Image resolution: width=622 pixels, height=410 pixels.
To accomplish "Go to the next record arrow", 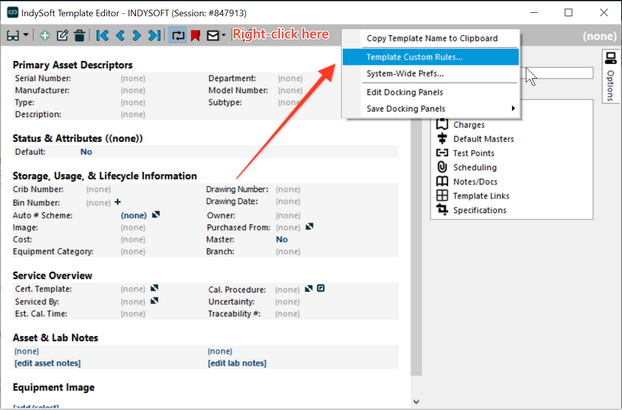I will pyautogui.click(x=137, y=36).
